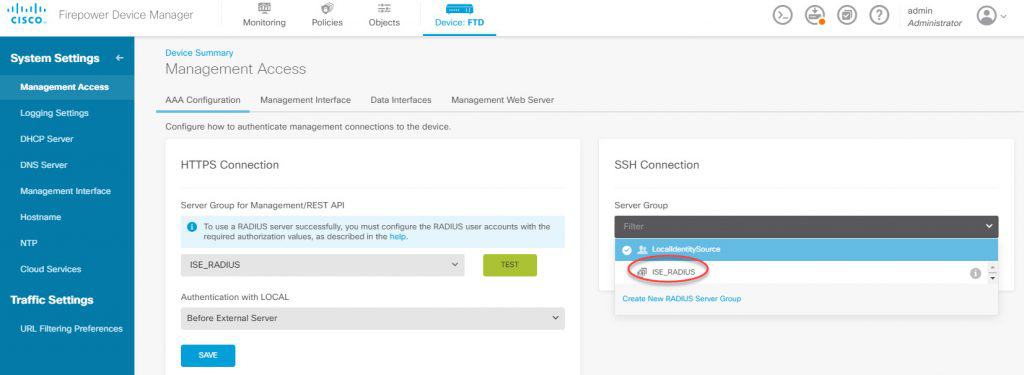
Task: Select the Device: FTD tab
Action: tap(459, 16)
